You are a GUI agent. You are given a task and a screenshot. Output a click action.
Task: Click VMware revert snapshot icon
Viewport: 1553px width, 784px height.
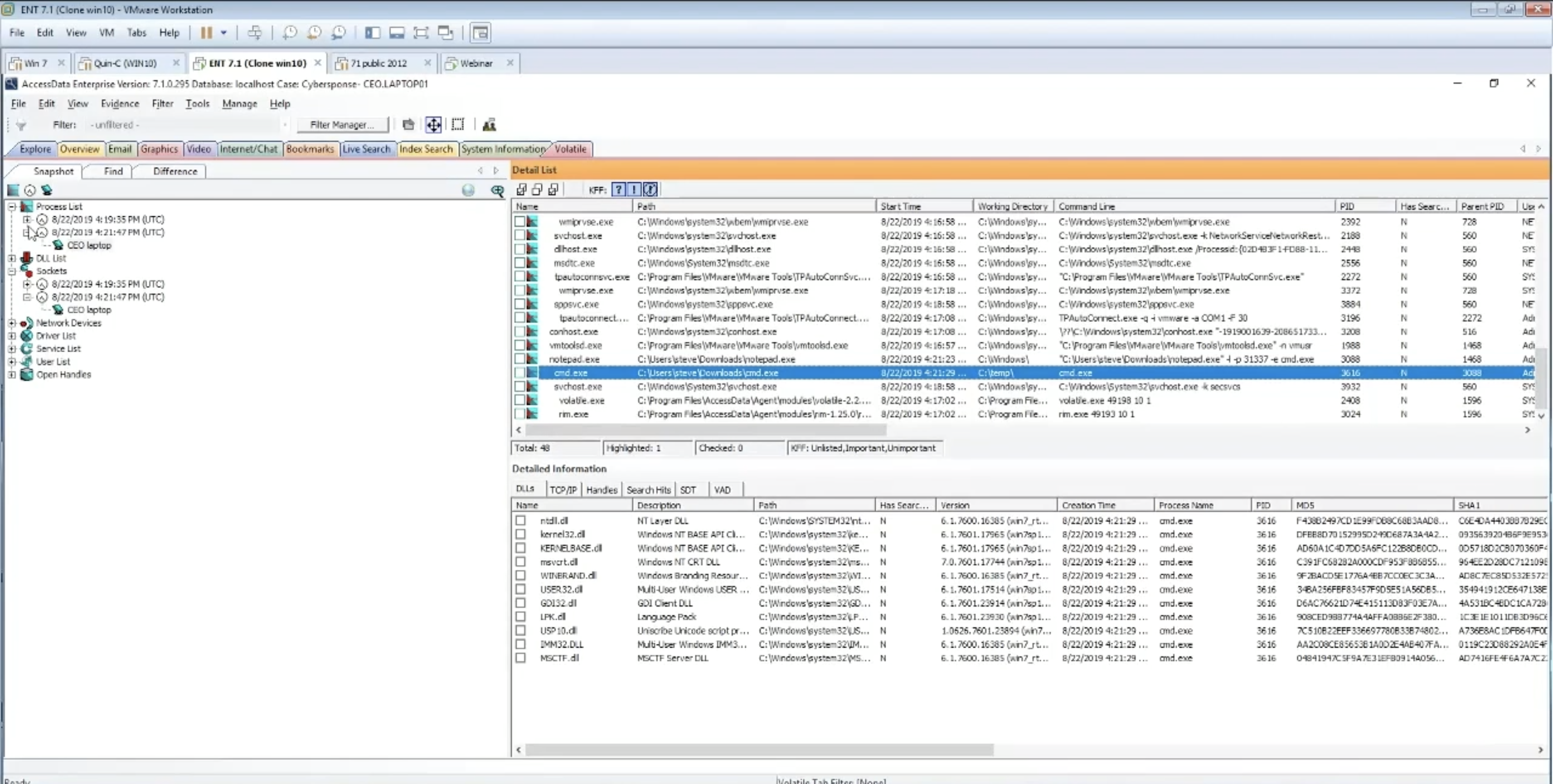(x=314, y=32)
